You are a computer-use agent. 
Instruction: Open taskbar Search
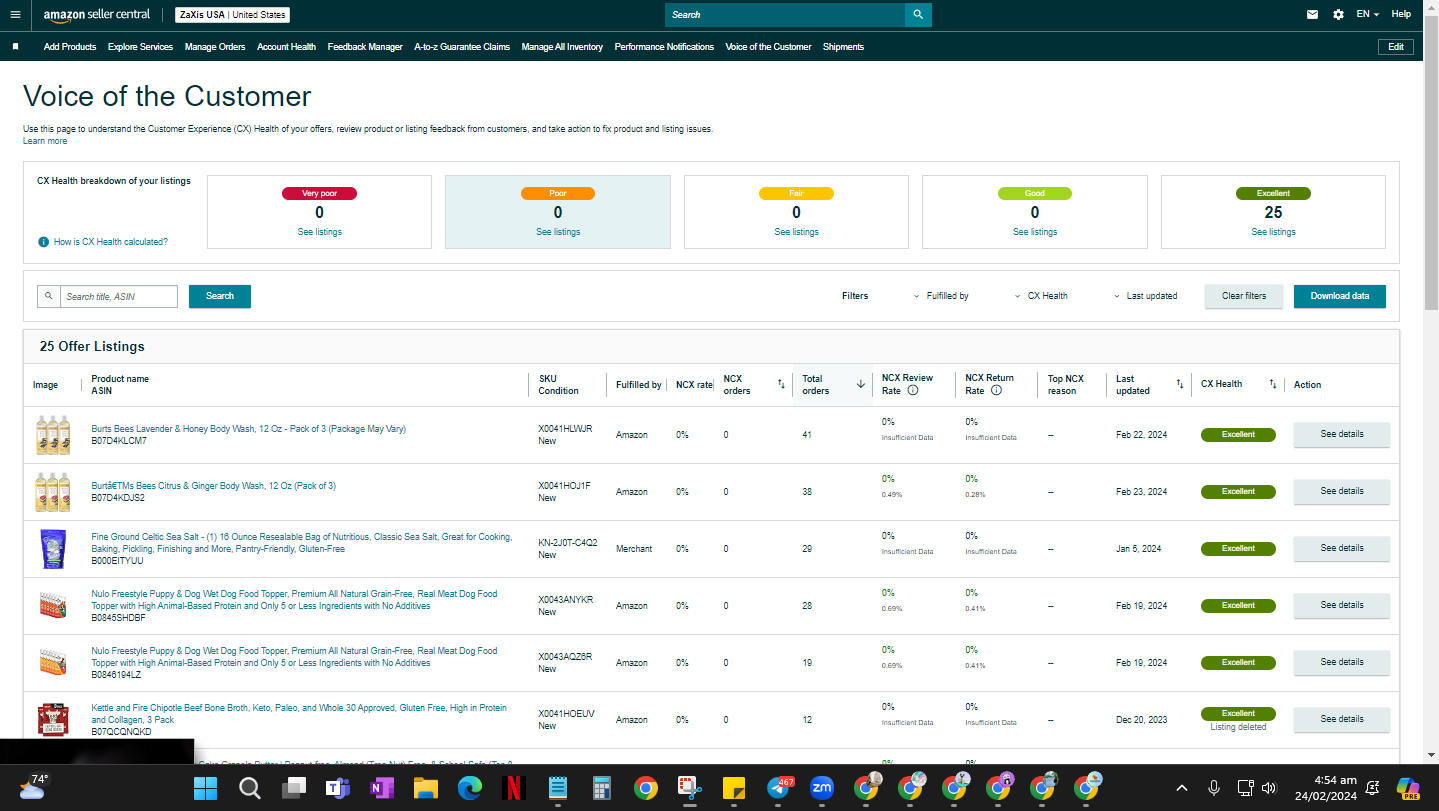tap(250, 788)
